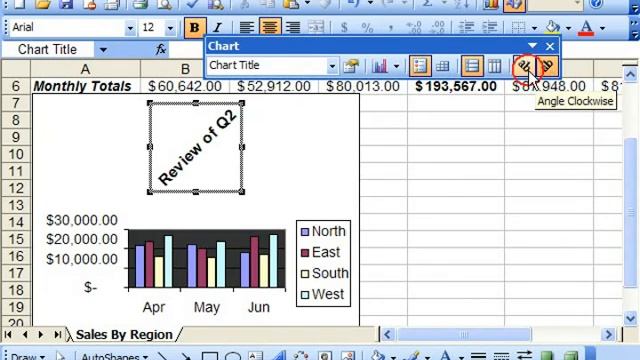Go to next sheet tab arrow

click(40, 335)
